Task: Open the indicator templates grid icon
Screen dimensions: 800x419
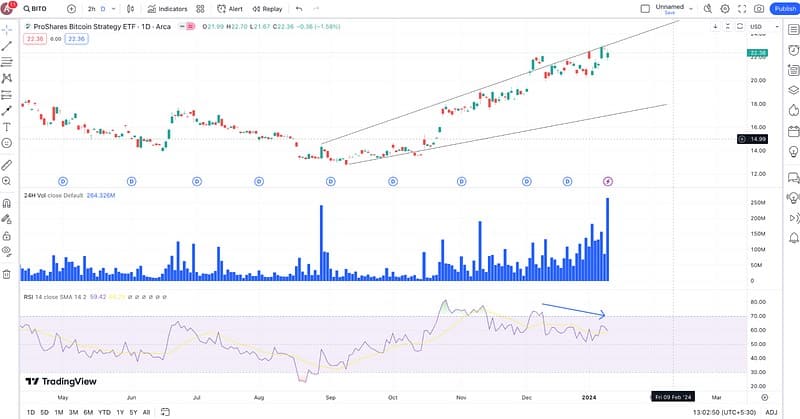Action: coord(200,8)
